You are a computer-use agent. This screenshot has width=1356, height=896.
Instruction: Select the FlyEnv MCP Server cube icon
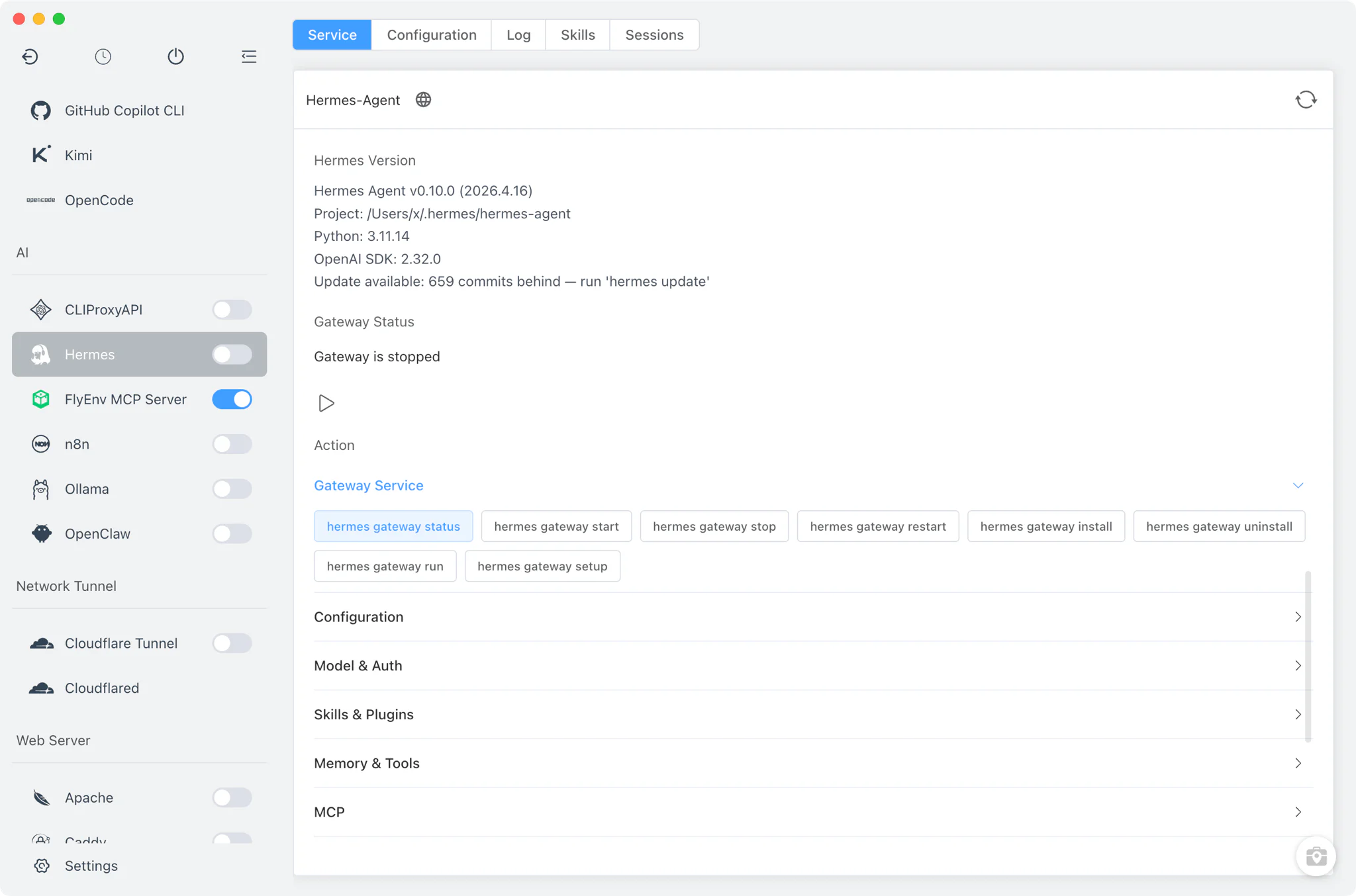[x=41, y=399]
